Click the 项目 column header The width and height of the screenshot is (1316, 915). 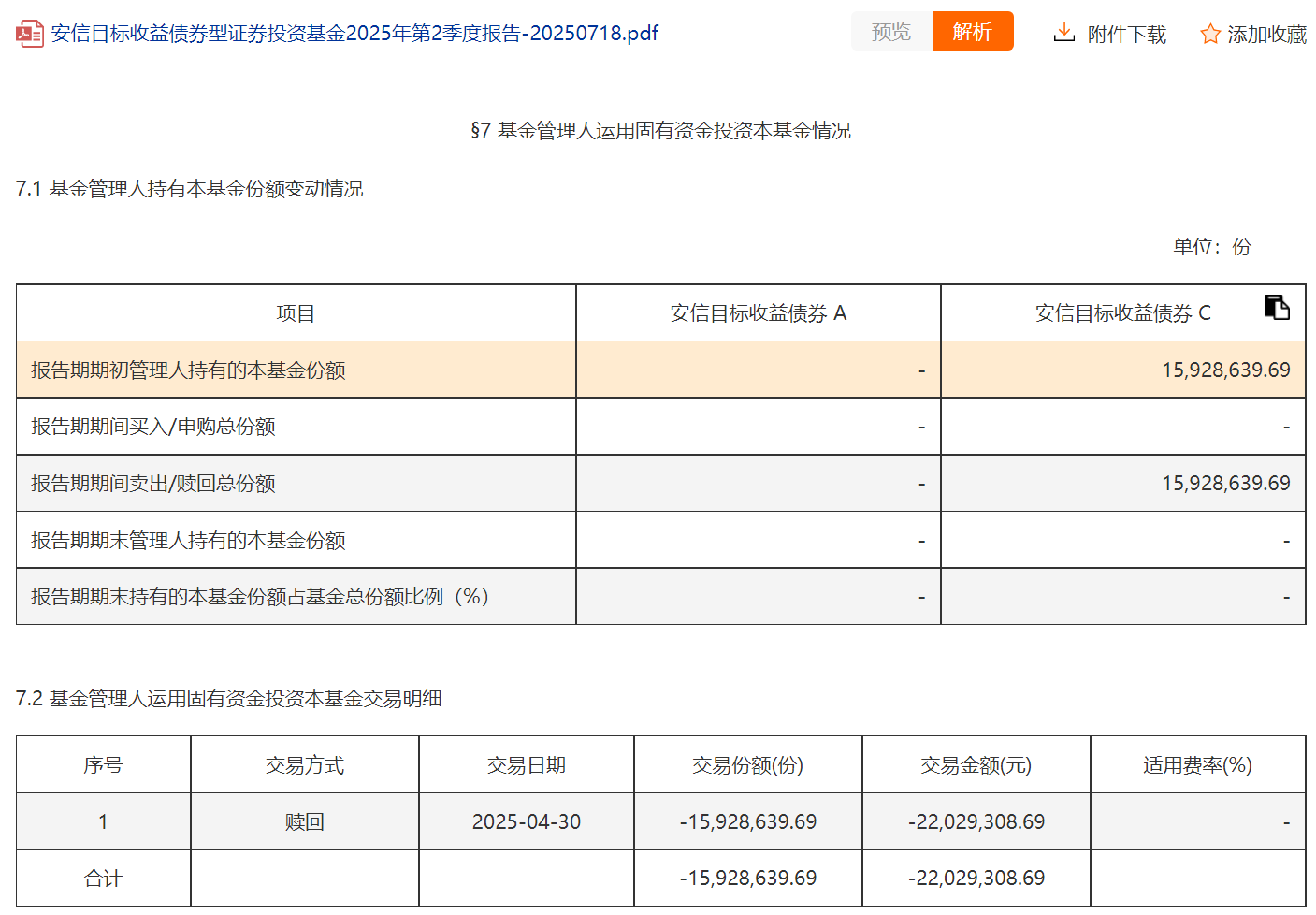pyautogui.click(x=296, y=313)
